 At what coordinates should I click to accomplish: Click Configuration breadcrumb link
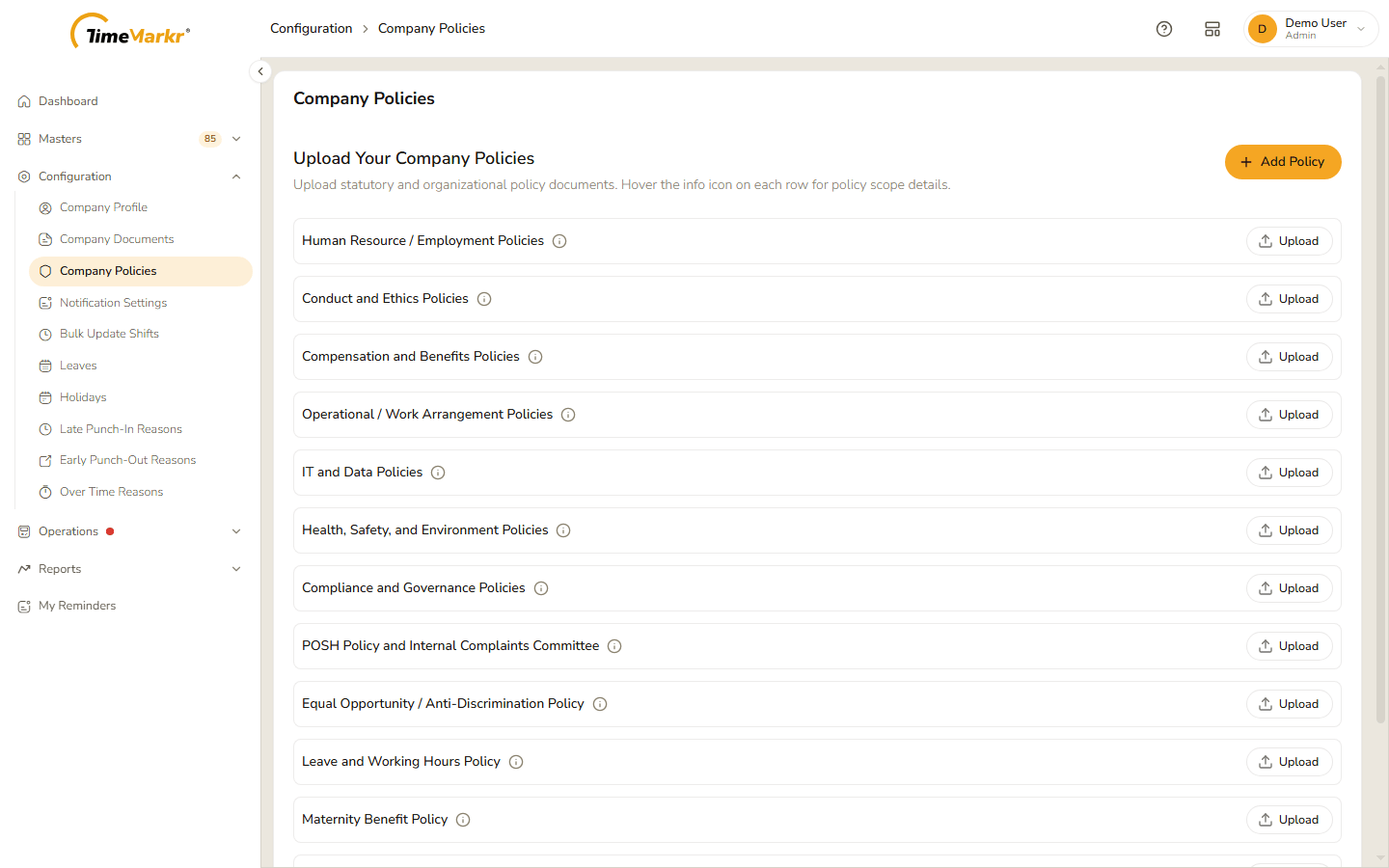pyautogui.click(x=311, y=29)
